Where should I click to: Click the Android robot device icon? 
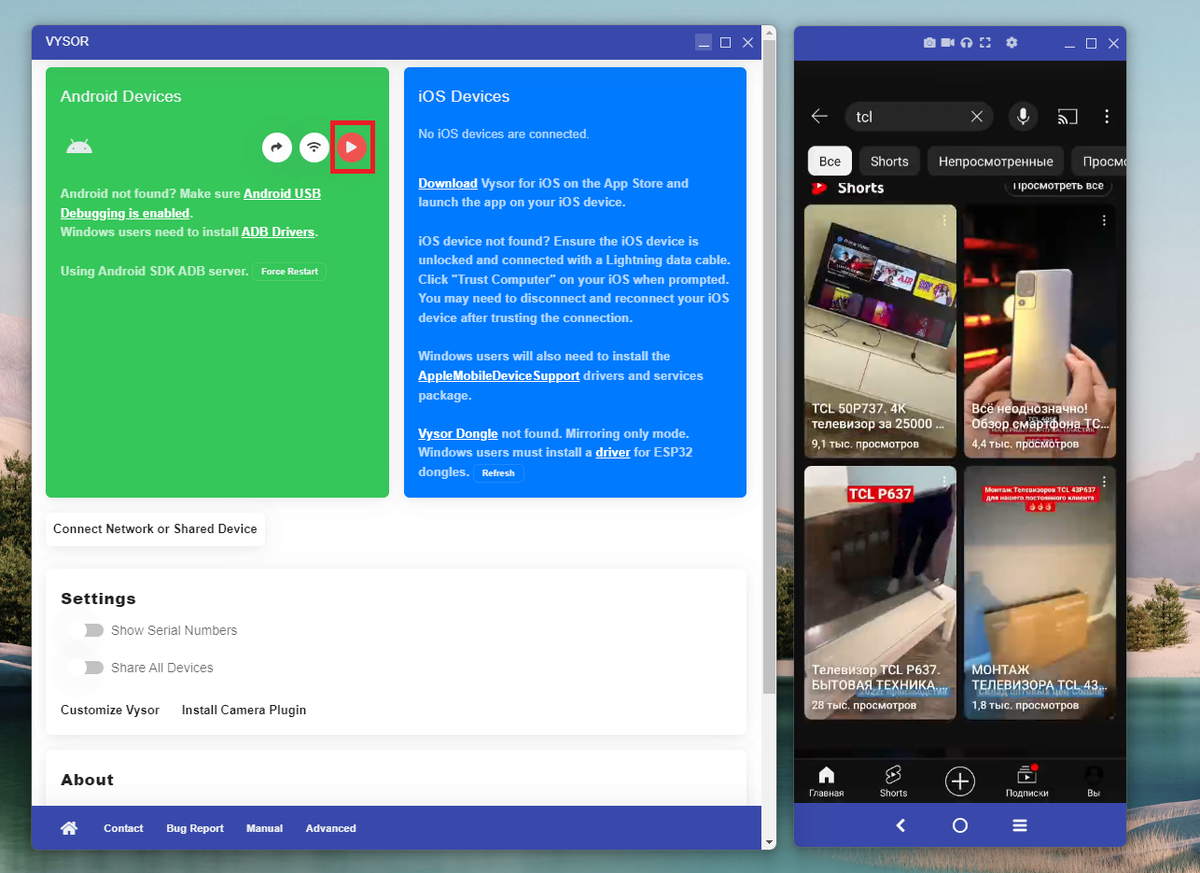coord(79,147)
